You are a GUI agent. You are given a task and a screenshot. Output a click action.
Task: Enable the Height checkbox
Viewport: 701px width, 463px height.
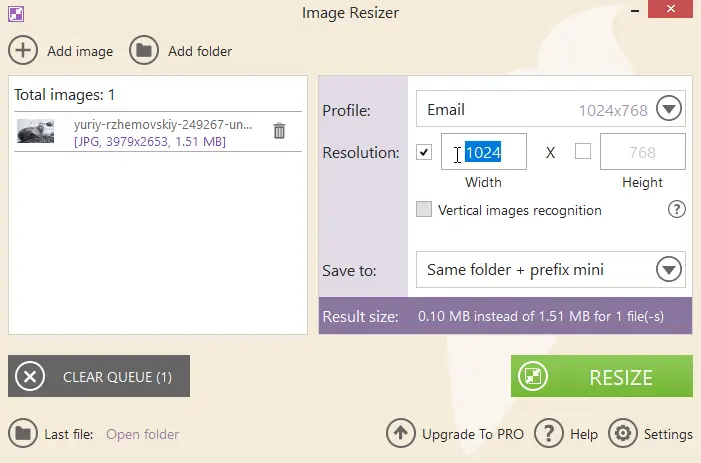click(583, 151)
